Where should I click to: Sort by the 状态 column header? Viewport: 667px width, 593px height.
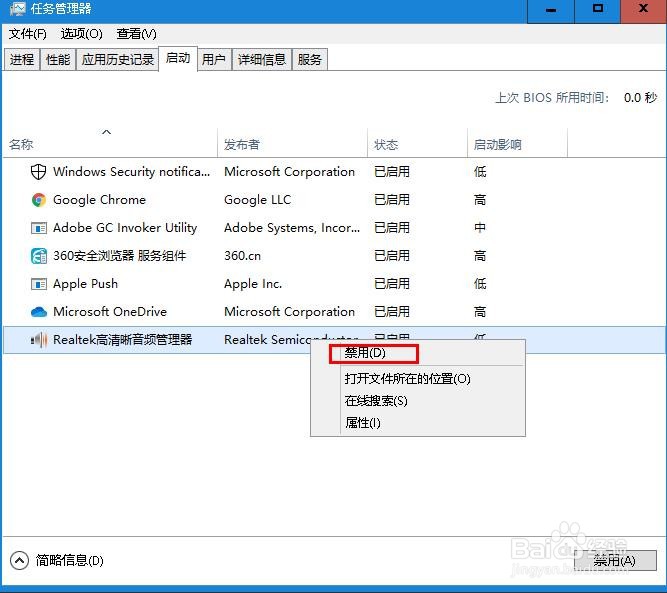point(417,142)
